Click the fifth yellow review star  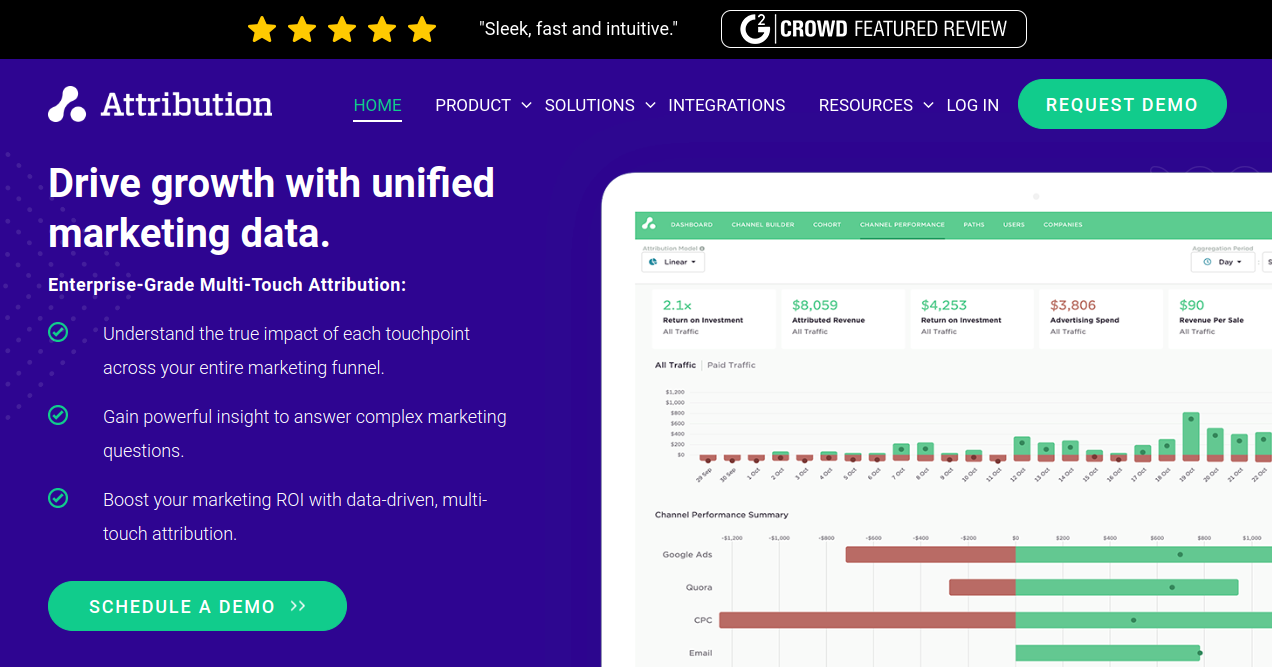[x=422, y=29]
